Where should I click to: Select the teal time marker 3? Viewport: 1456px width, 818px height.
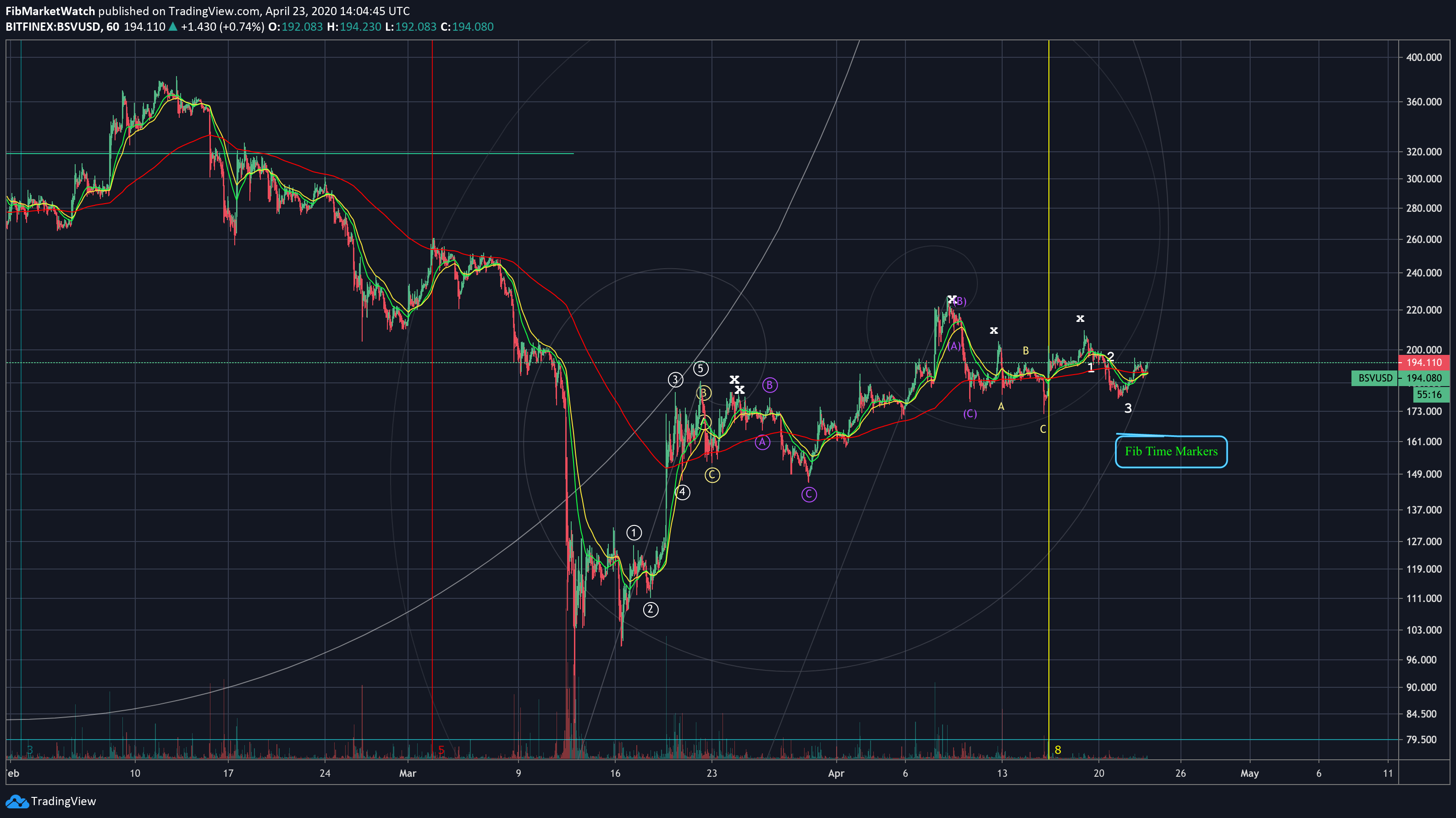(x=30, y=750)
